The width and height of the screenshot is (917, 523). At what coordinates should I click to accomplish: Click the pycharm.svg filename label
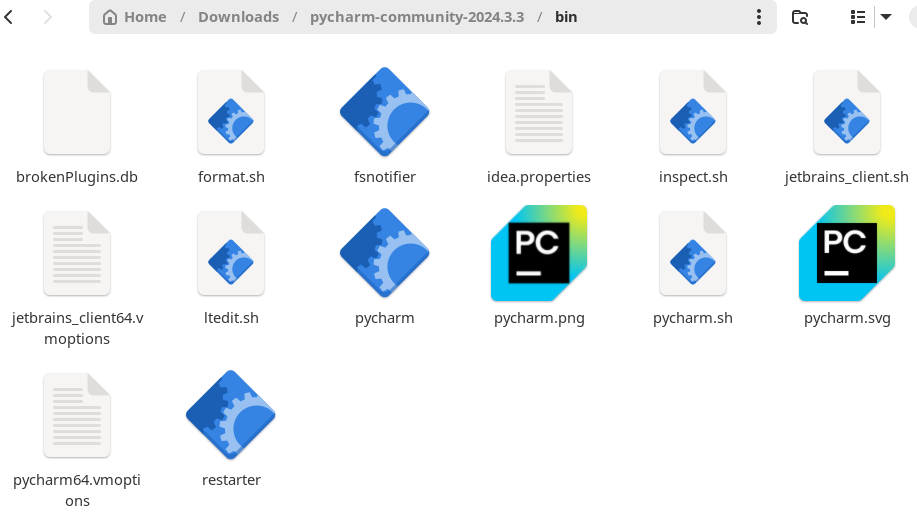coord(847,318)
